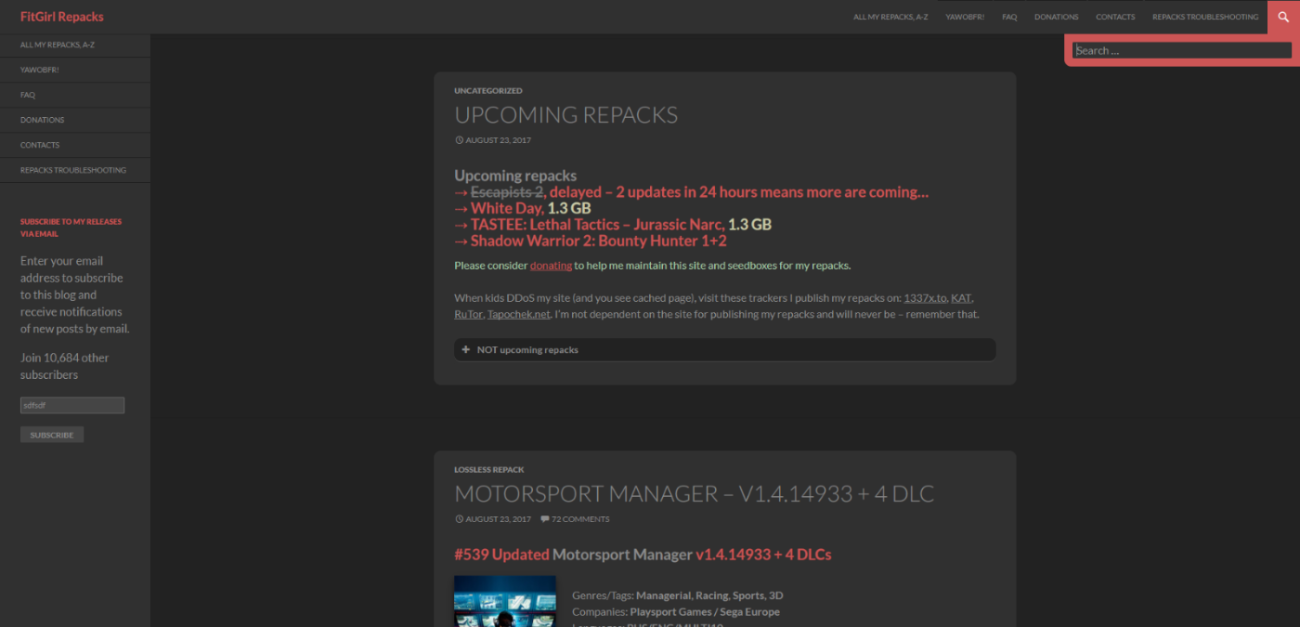Screen dimensions: 1300x627
Task: Open Repacks Troubleshooting in top navigation
Action: pyautogui.click(x=1205, y=17)
